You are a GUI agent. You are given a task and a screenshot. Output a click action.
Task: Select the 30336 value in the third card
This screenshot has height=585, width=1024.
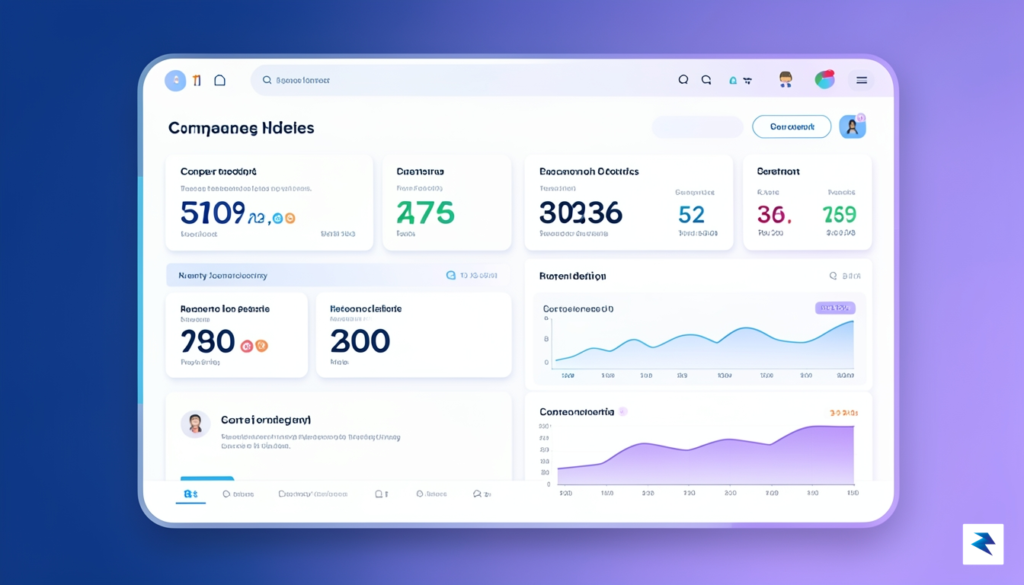[x=581, y=213]
